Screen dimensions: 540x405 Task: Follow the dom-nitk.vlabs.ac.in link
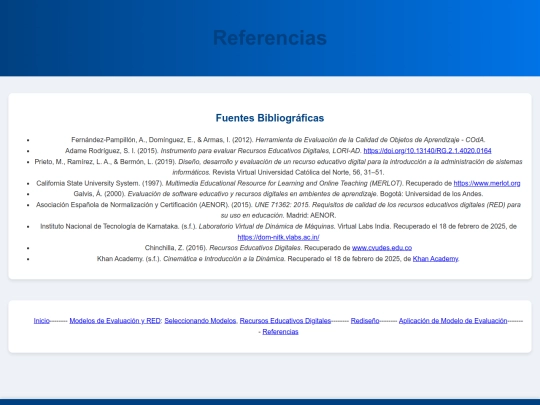coord(278,237)
